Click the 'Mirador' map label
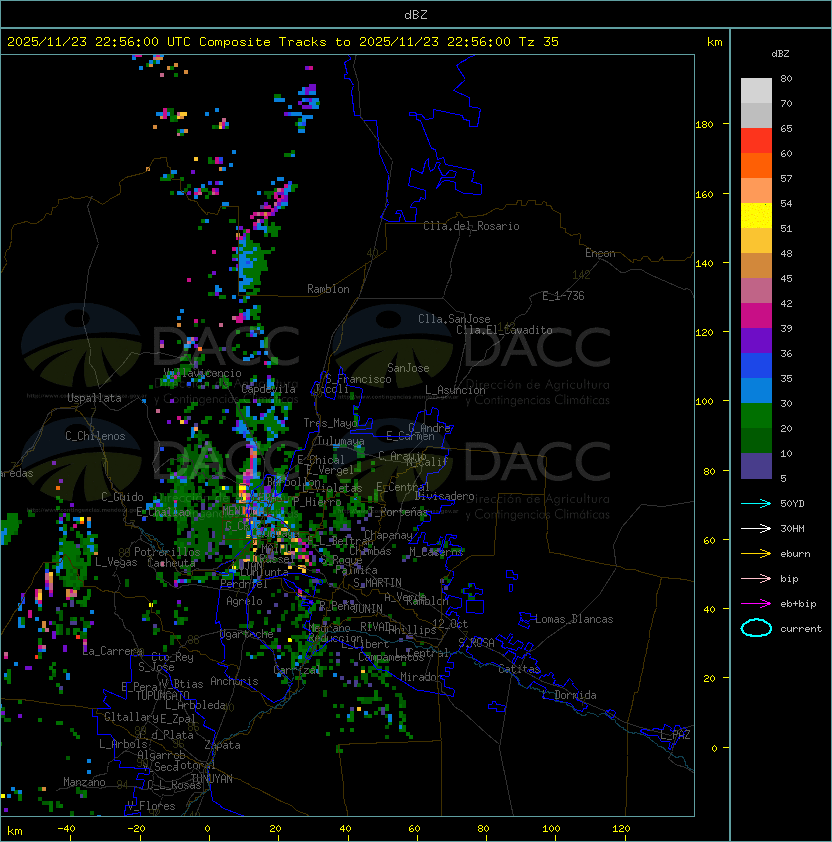Image resolution: width=832 pixels, height=842 pixels. tap(422, 677)
